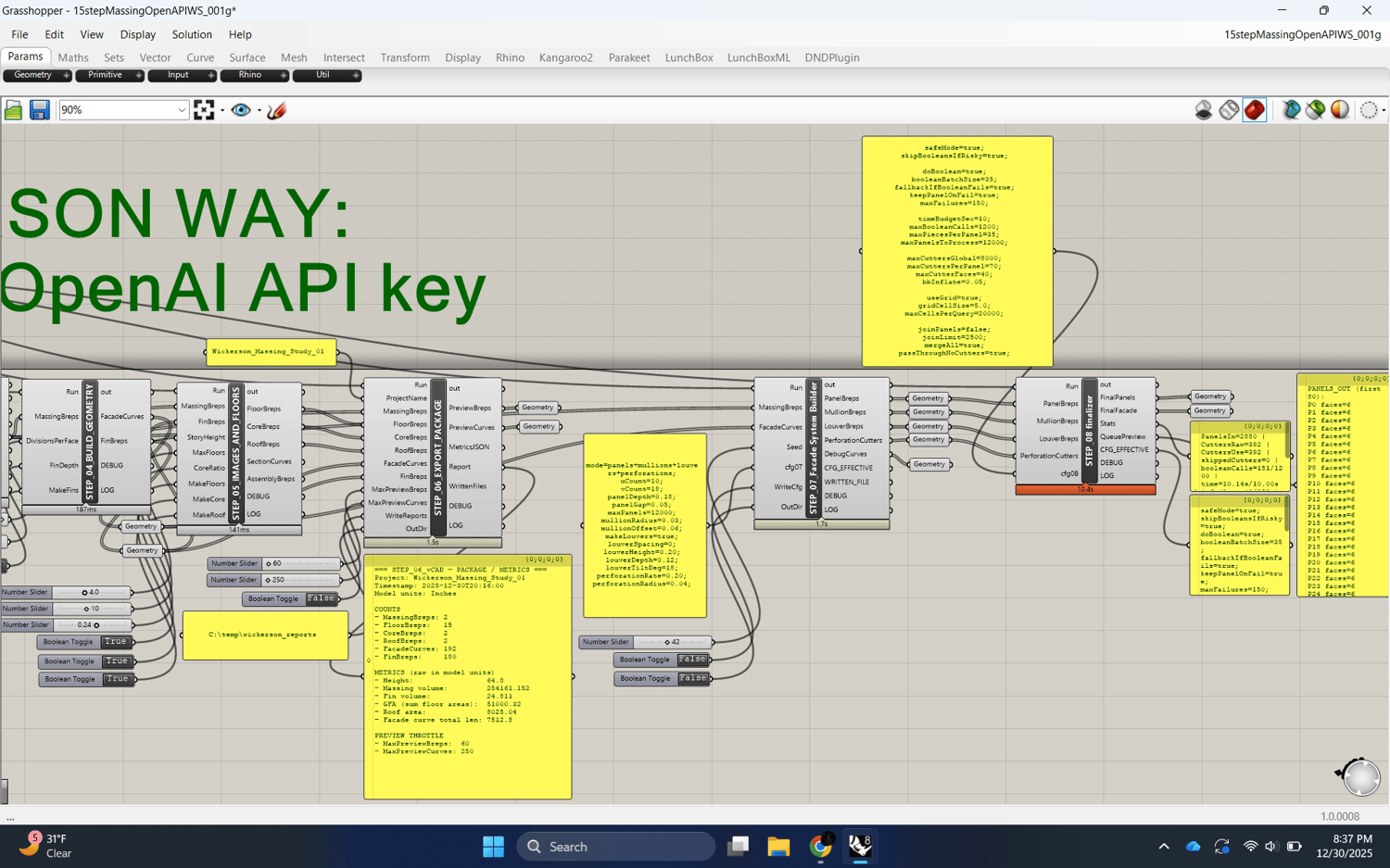Click the Open File toolbar icon
1390x868 pixels.
tap(13, 110)
